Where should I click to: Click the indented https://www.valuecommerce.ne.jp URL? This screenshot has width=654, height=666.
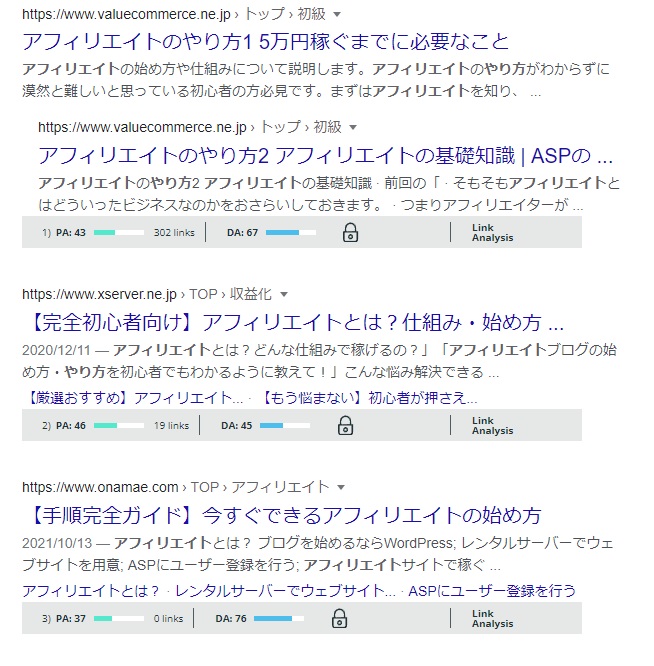coord(142,127)
